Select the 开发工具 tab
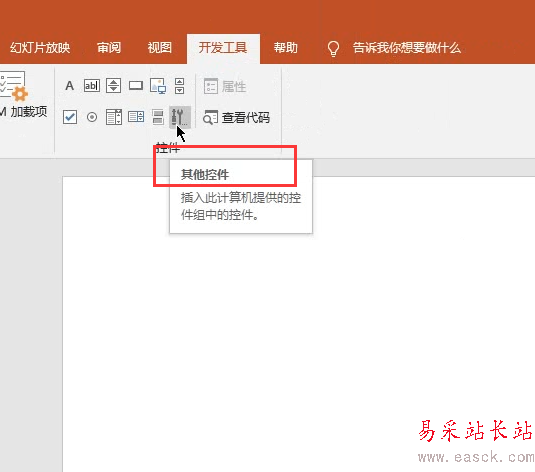 (223, 48)
